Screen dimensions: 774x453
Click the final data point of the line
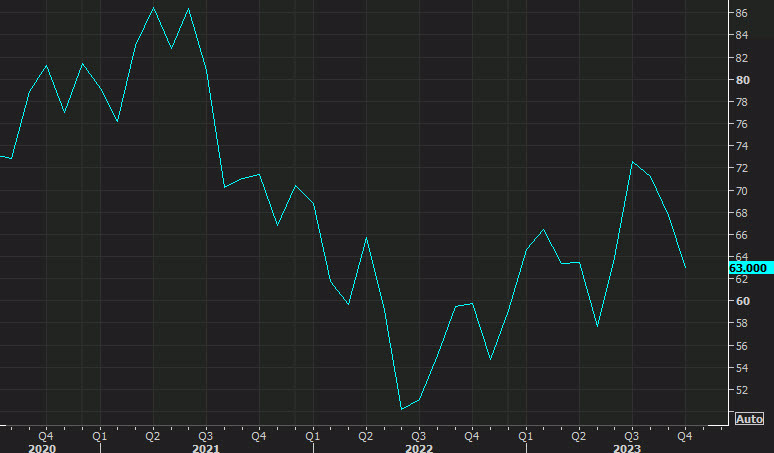685,268
